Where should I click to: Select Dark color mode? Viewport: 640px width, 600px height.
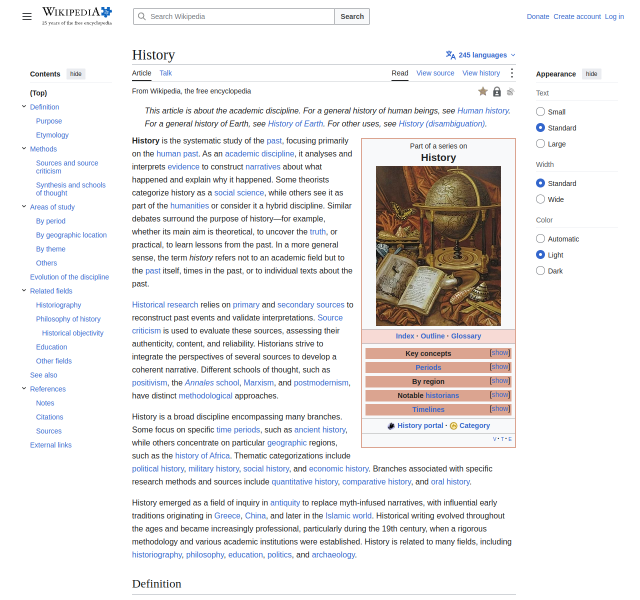click(540, 271)
